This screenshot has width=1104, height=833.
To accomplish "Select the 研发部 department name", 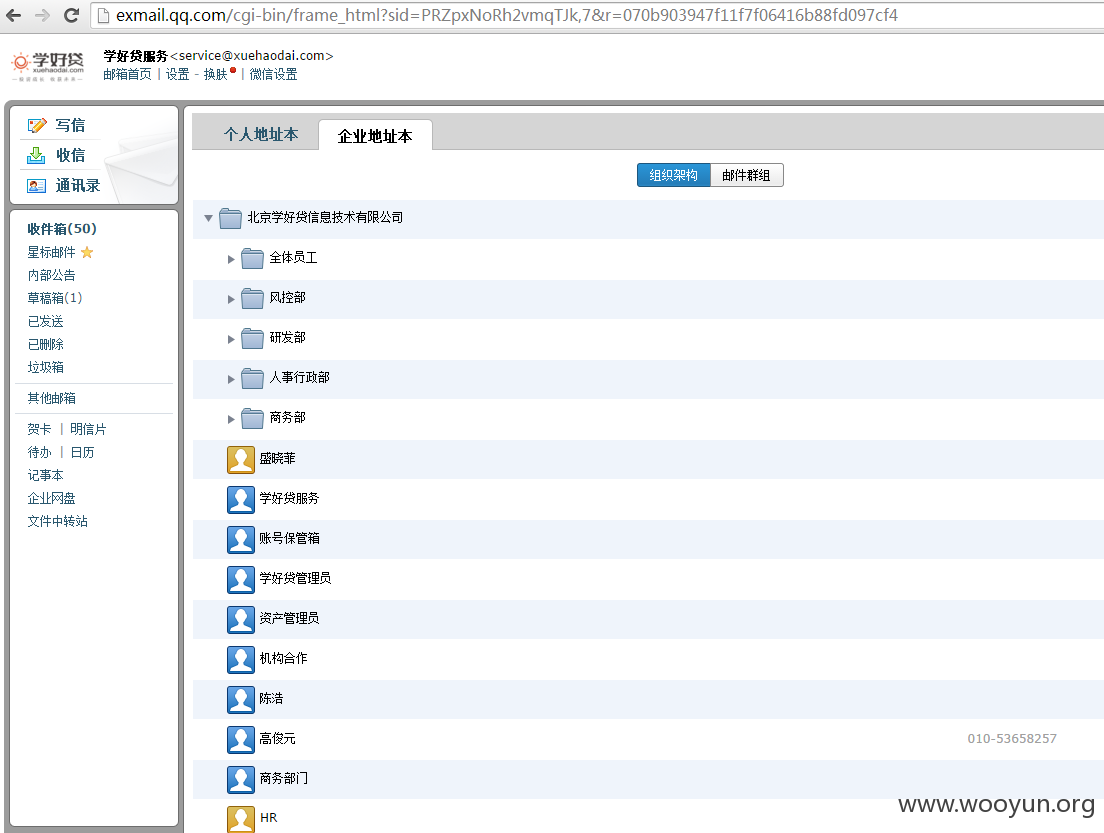I will click(x=288, y=338).
